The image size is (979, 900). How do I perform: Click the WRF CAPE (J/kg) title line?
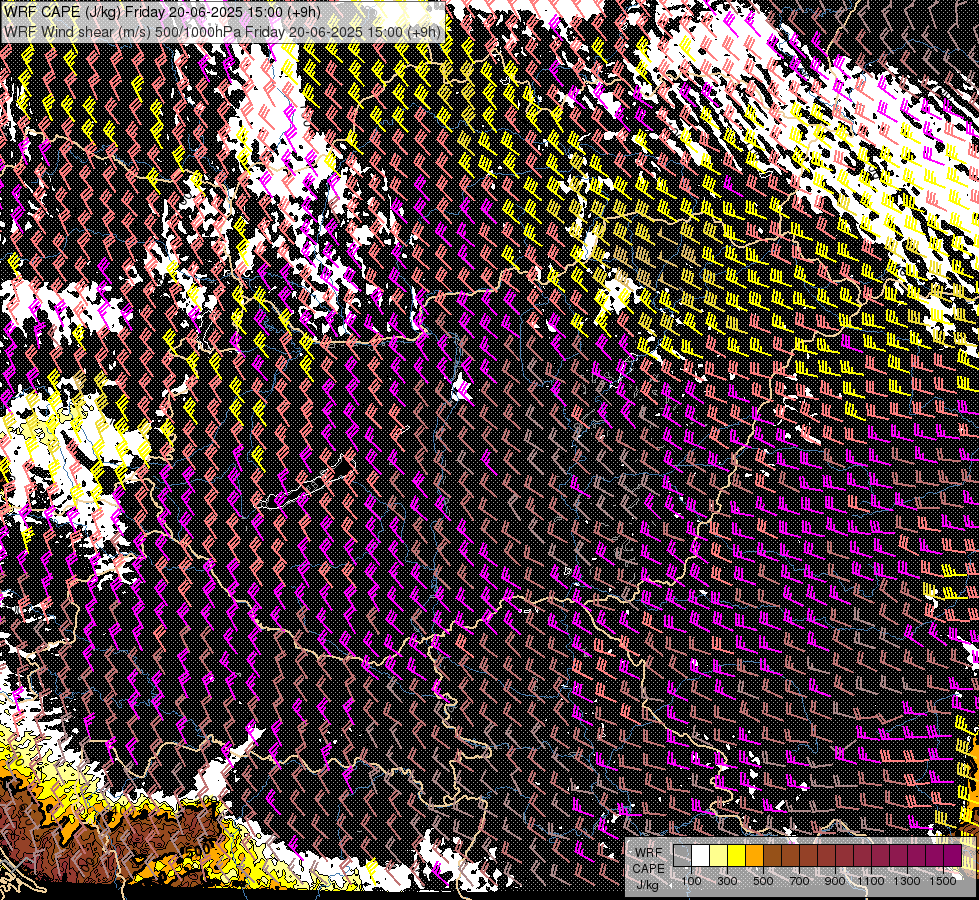coord(162,12)
